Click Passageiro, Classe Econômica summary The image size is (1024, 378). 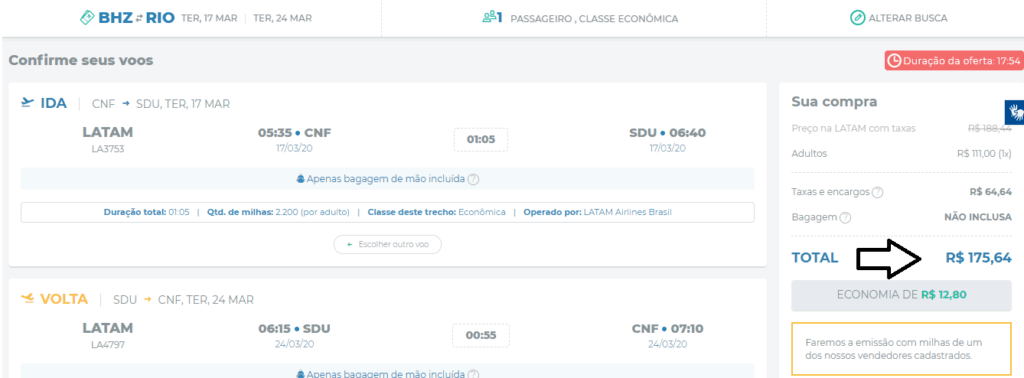pos(594,18)
